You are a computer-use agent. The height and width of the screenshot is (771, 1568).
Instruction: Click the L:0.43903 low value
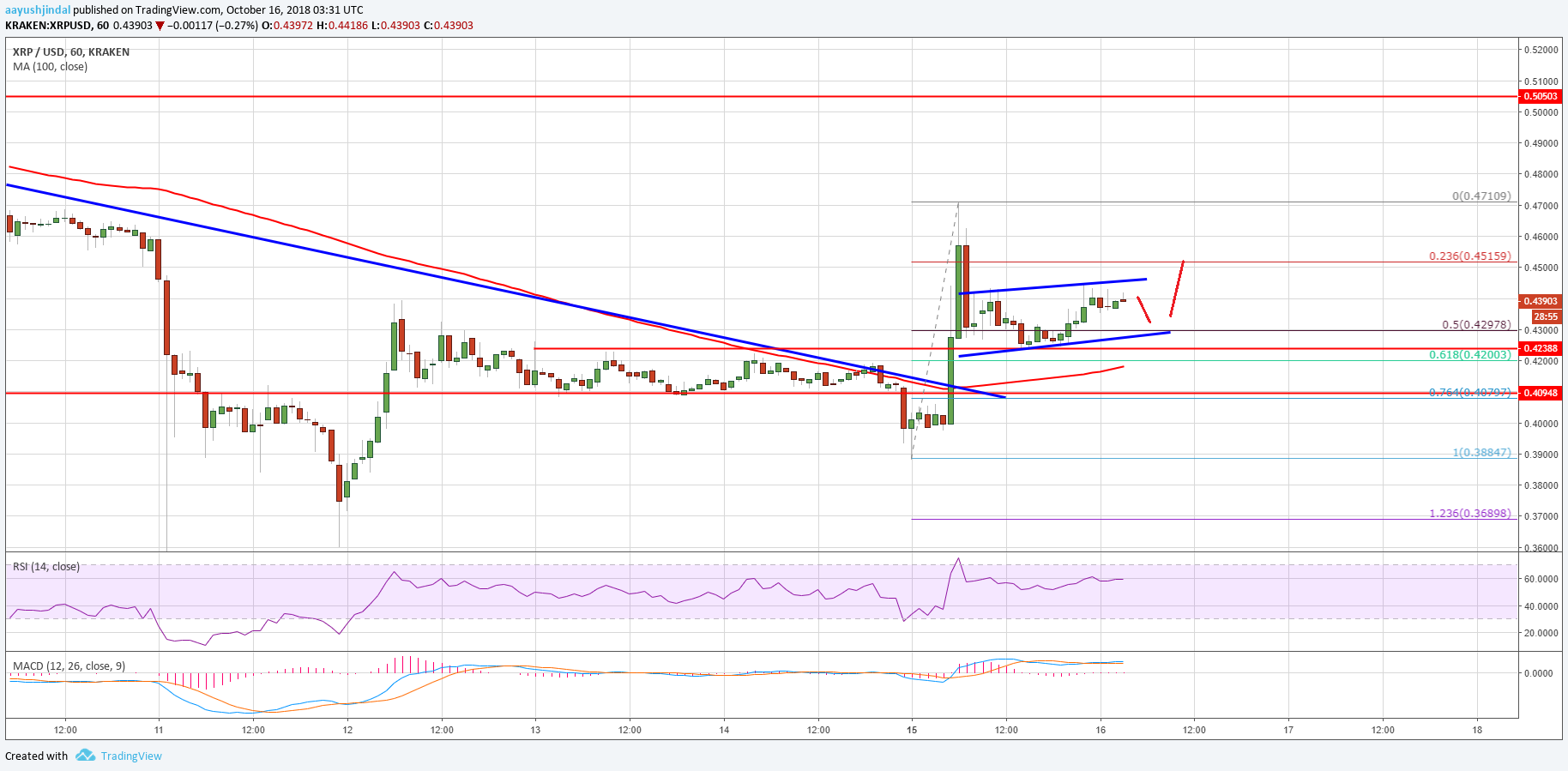396,26
